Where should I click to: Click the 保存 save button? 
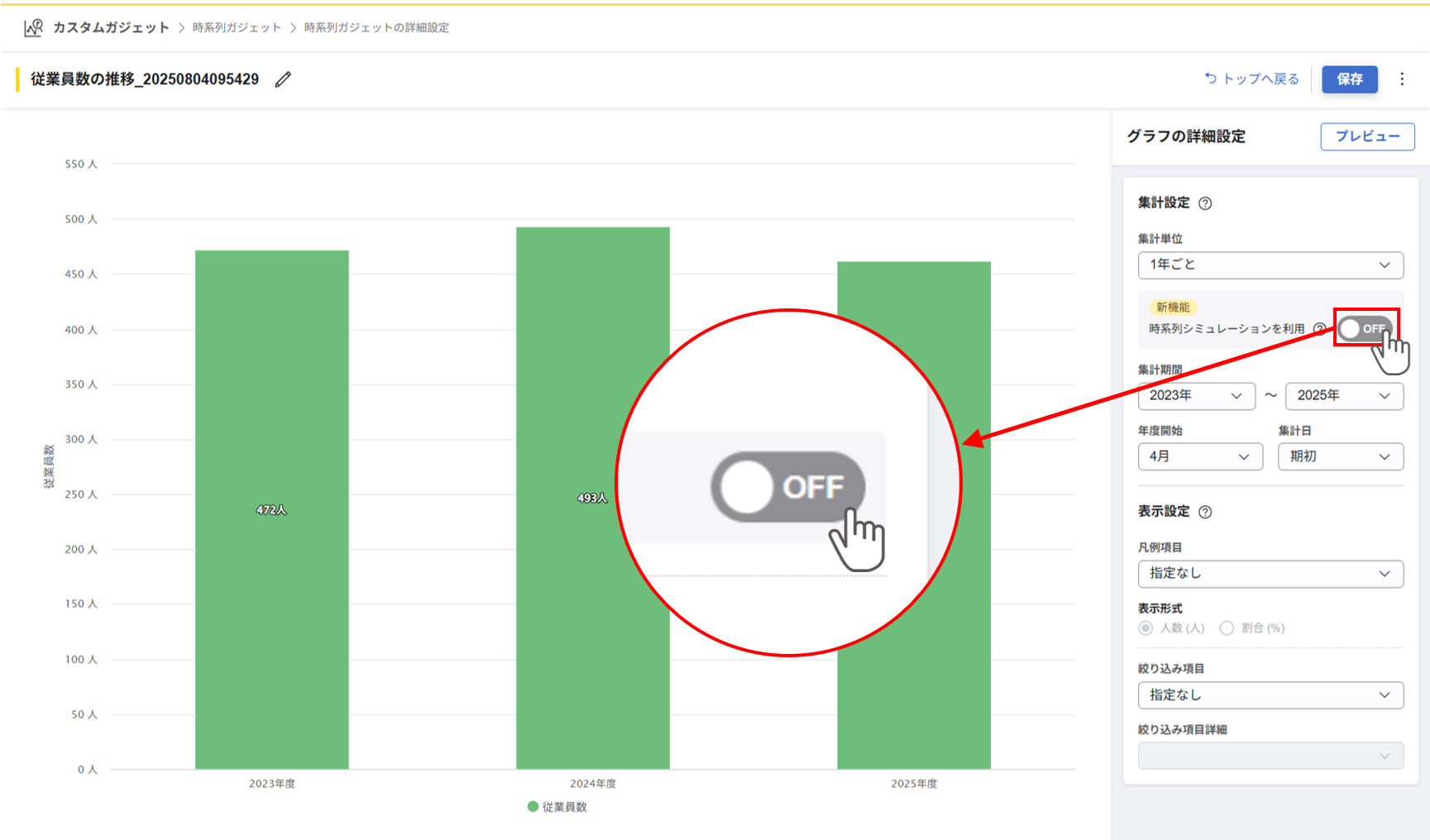coord(1349,79)
